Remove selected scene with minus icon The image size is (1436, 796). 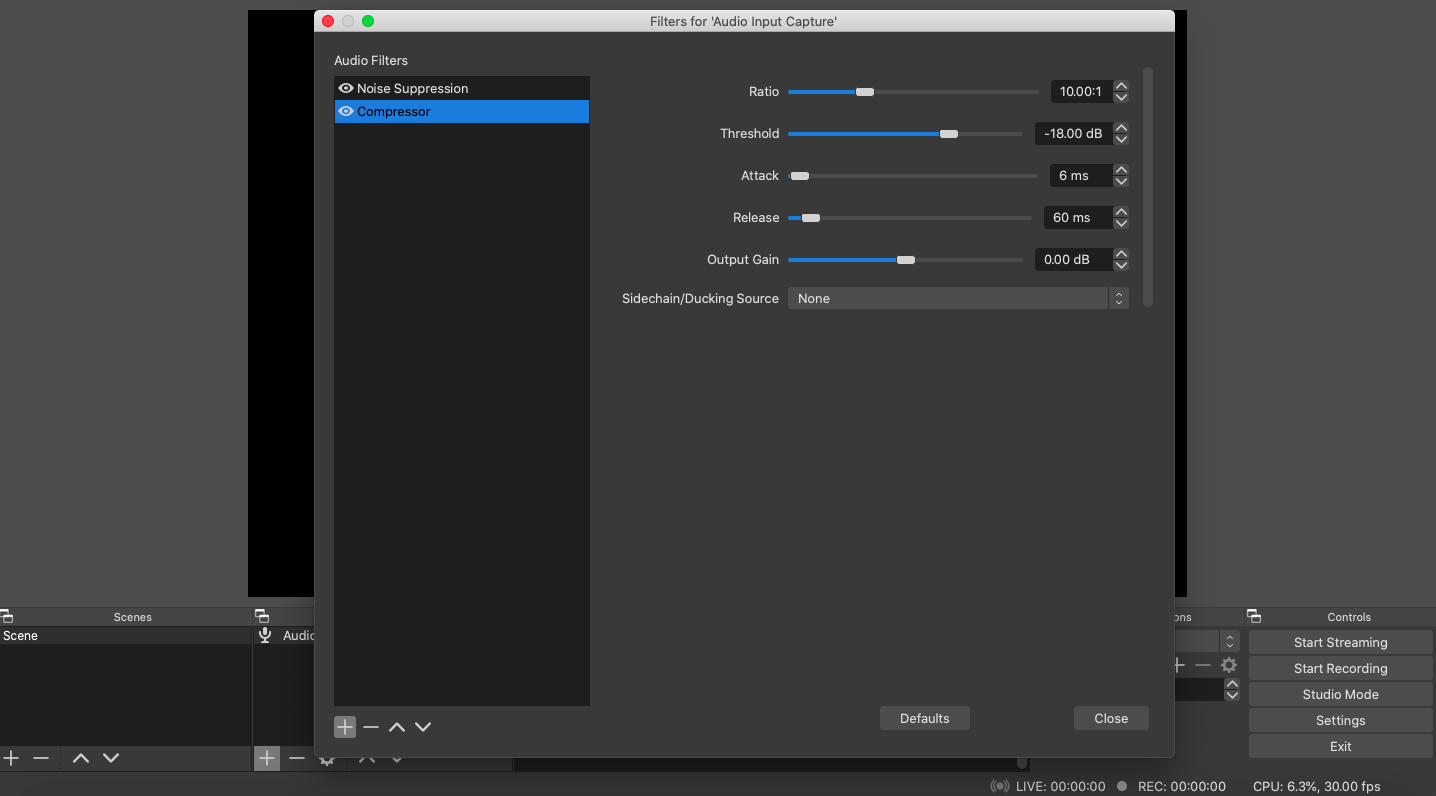click(41, 758)
